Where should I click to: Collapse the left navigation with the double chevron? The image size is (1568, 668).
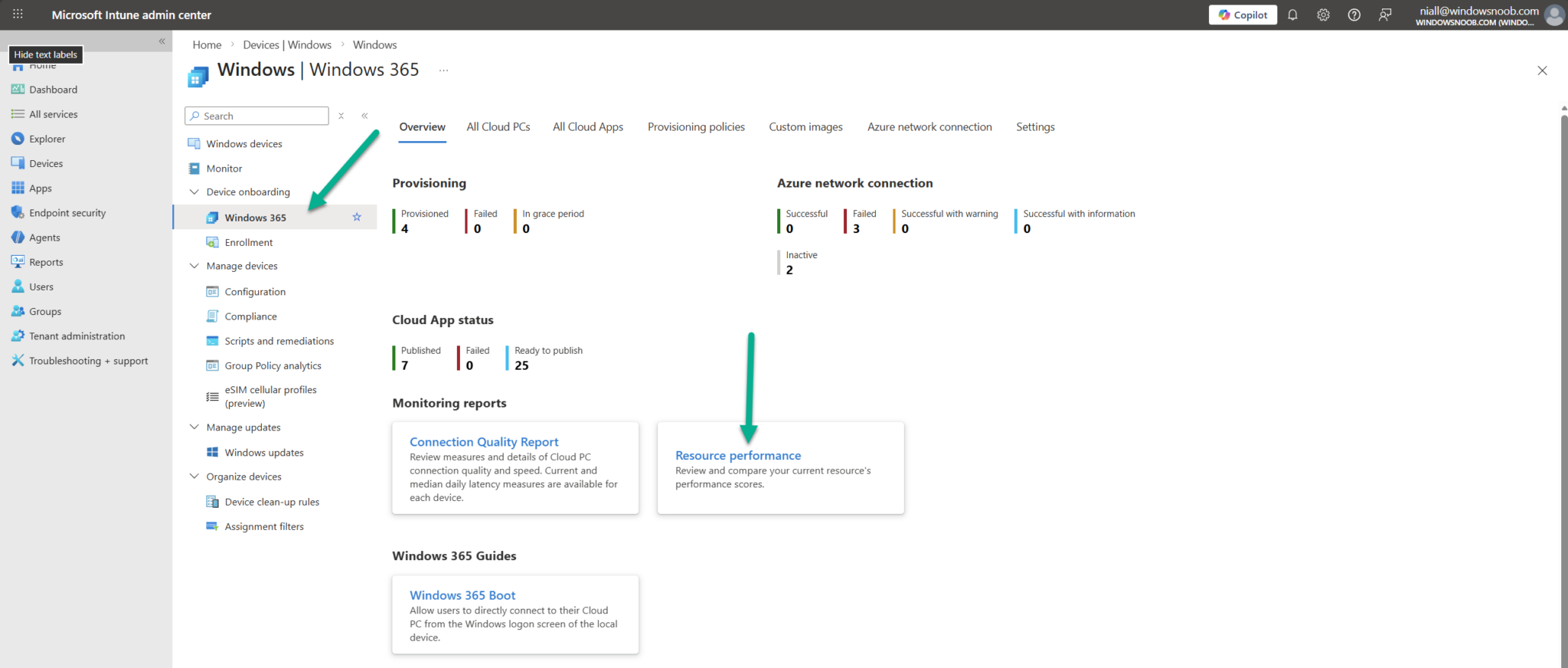[x=162, y=41]
